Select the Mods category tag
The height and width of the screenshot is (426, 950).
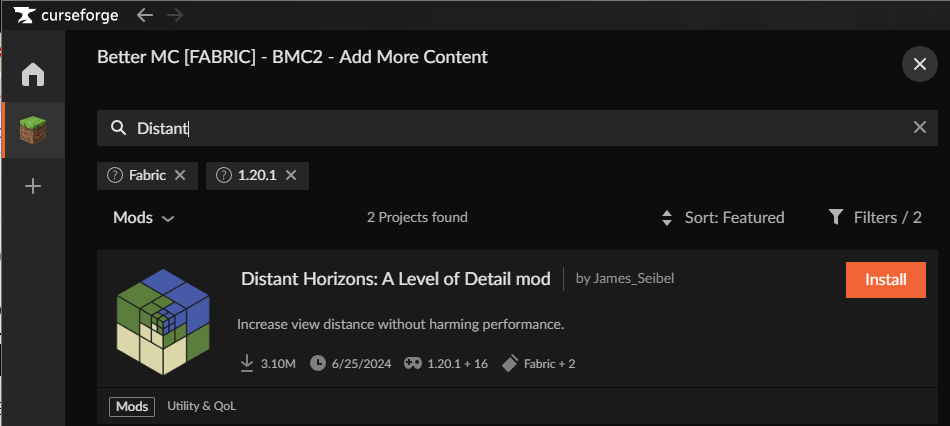click(132, 407)
